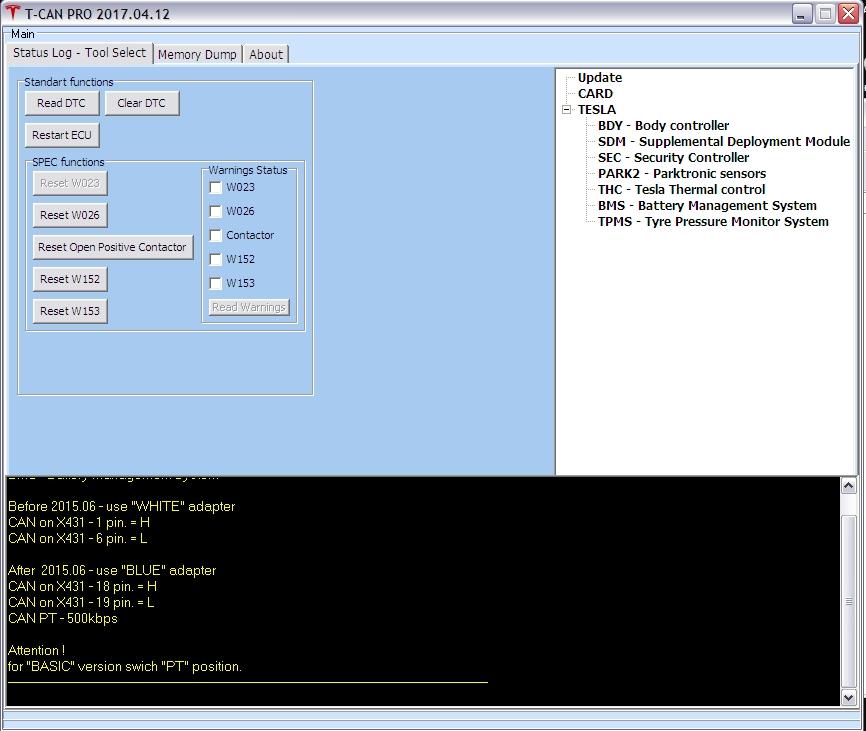Select TPMS - Tyre Pressure Monitor System
Viewport: 866px width, 731px height.
(713, 222)
